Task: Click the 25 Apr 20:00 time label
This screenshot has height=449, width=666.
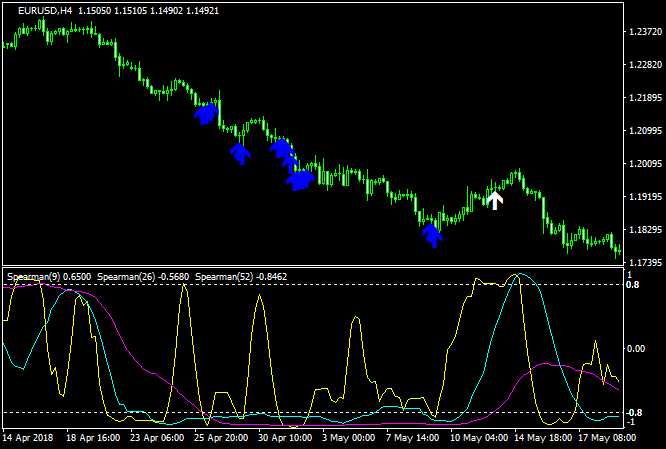Action: tap(221, 438)
